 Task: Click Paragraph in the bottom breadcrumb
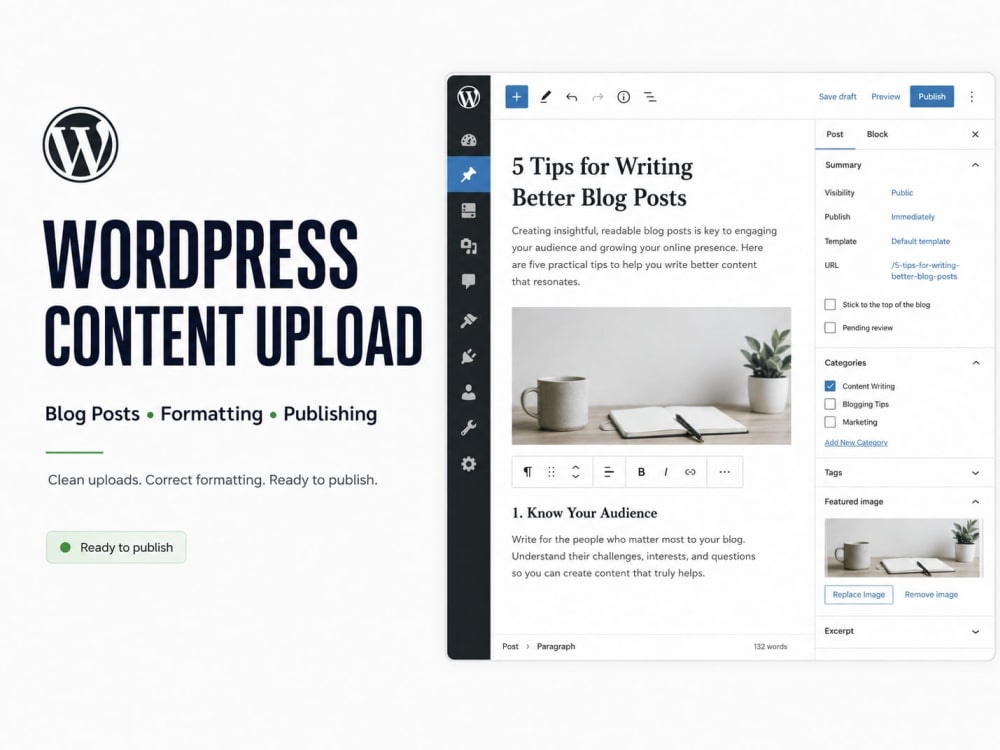(x=555, y=646)
